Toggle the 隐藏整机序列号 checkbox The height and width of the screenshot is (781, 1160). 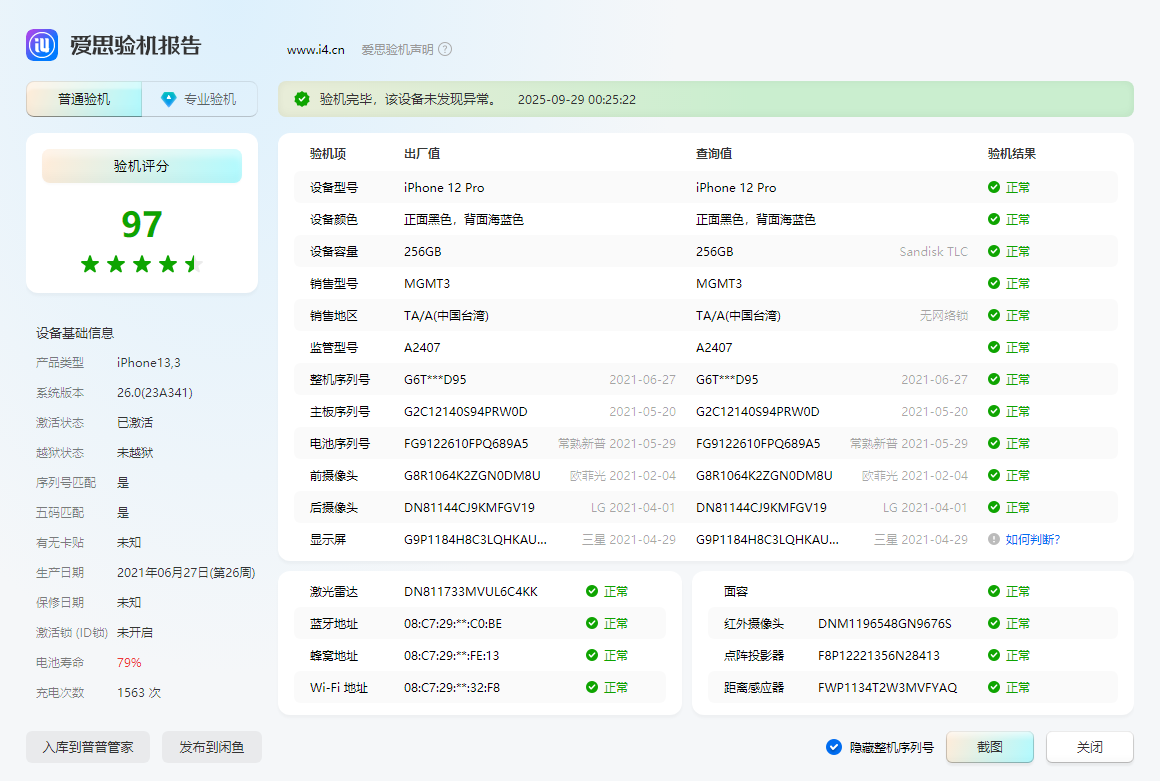pos(834,747)
